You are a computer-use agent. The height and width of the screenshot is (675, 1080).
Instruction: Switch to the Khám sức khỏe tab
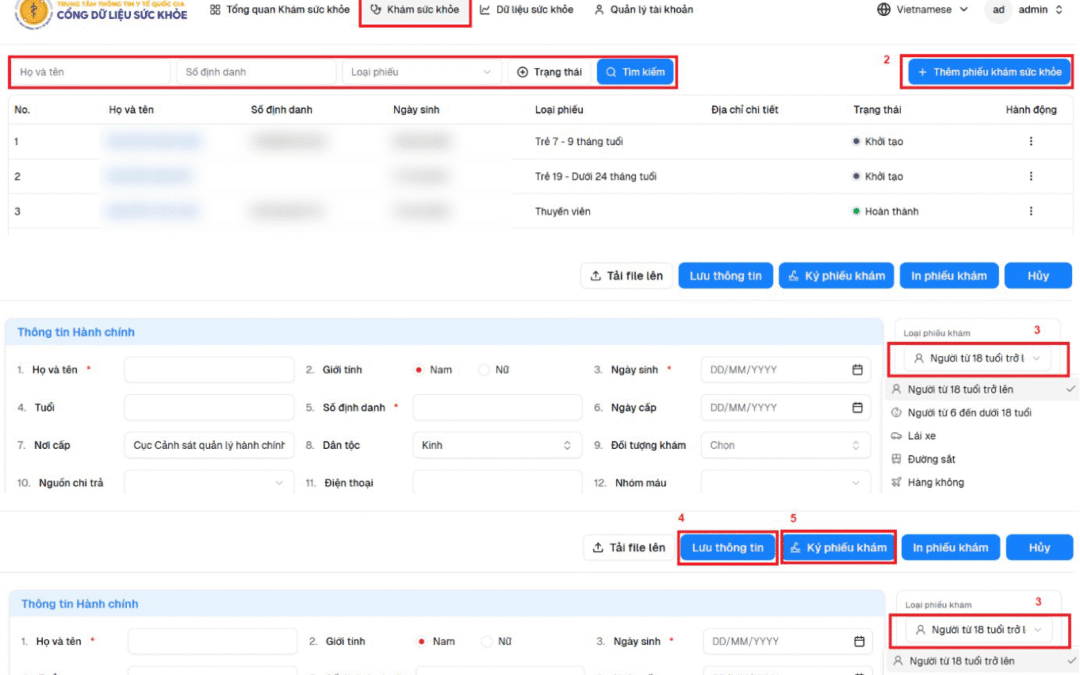[415, 10]
